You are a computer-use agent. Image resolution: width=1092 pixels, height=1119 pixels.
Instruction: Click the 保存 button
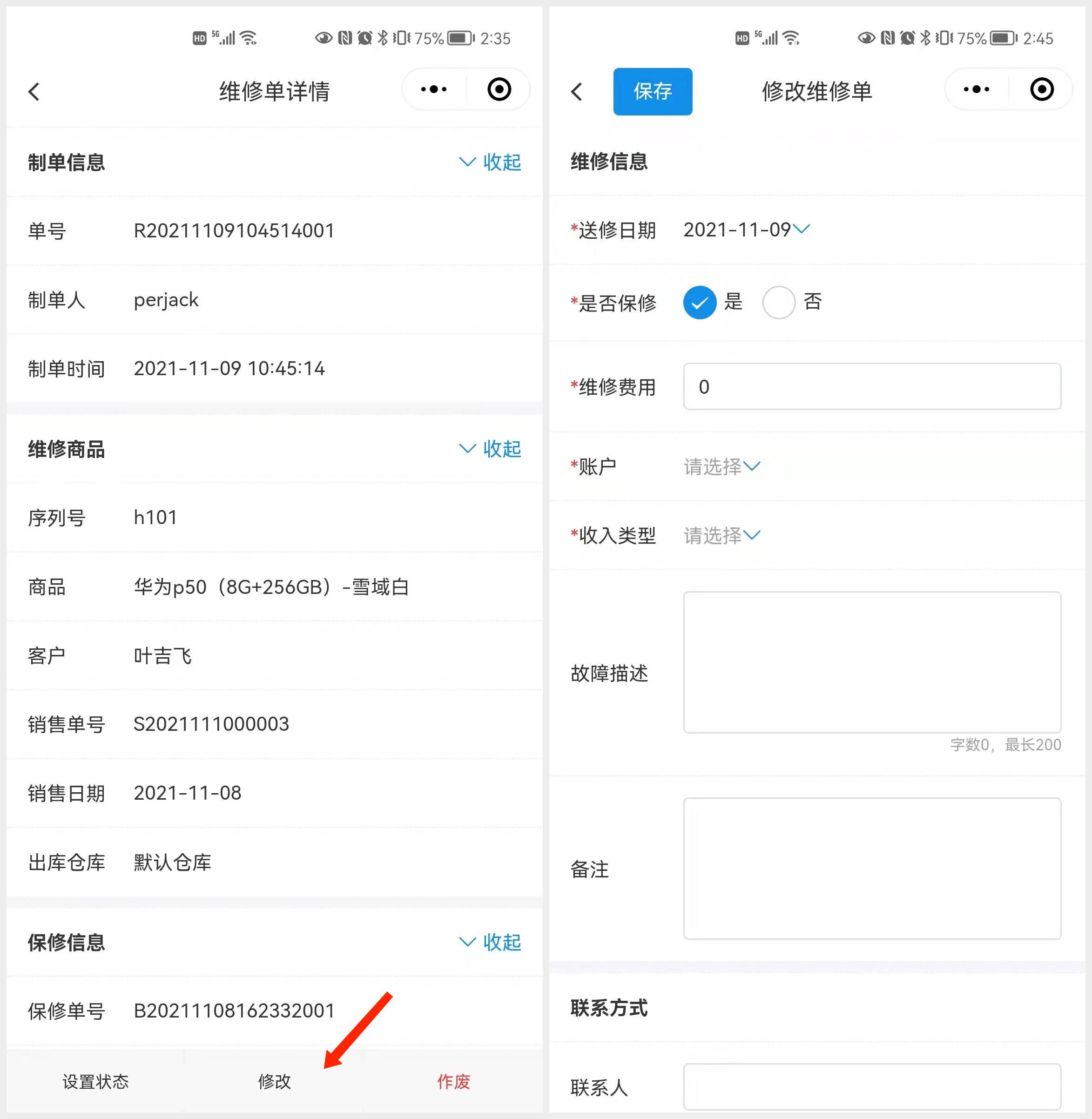(x=653, y=91)
